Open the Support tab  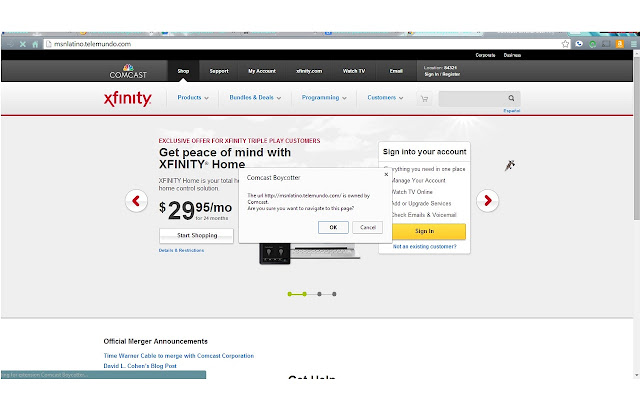(x=219, y=71)
